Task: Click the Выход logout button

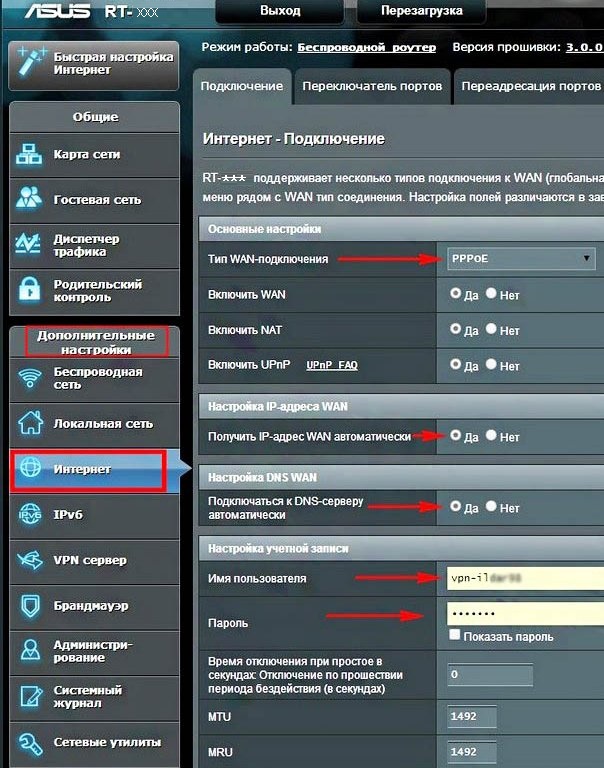Action: 280,11
